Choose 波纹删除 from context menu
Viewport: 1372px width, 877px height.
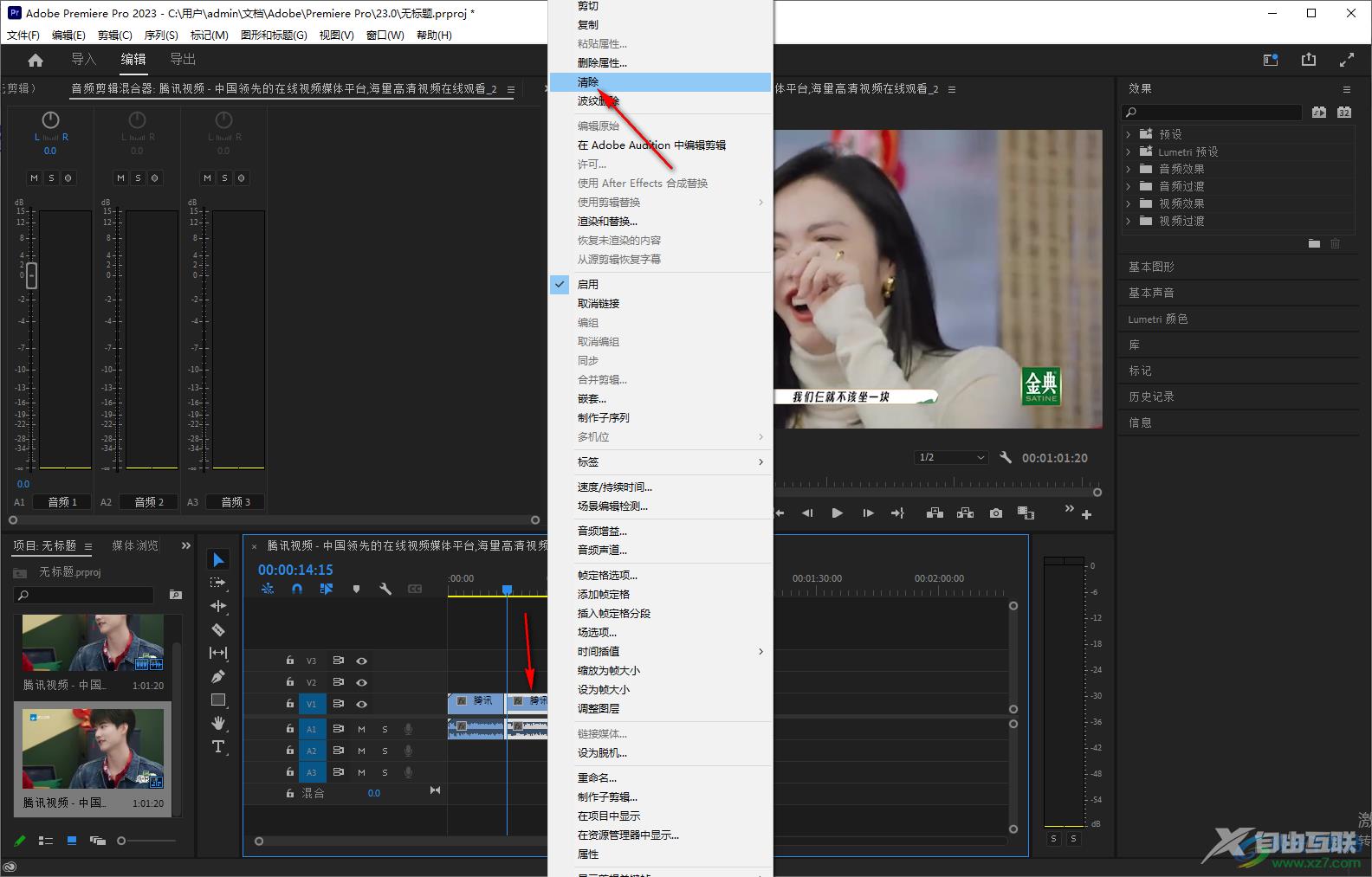pyautogui.click(x=660, y=100)
